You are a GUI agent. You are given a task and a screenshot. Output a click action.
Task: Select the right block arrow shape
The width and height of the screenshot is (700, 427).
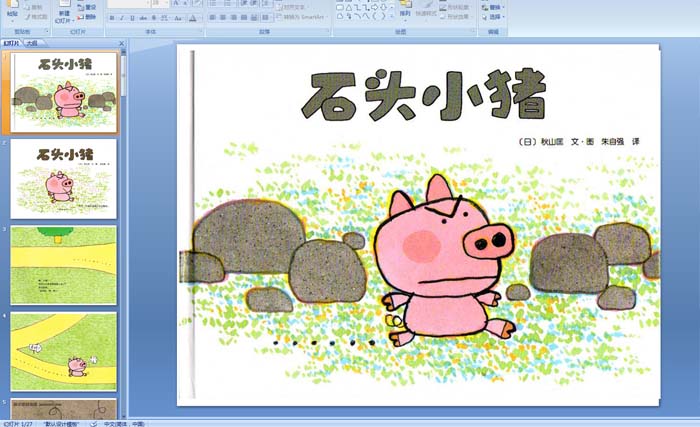(375, 7)
